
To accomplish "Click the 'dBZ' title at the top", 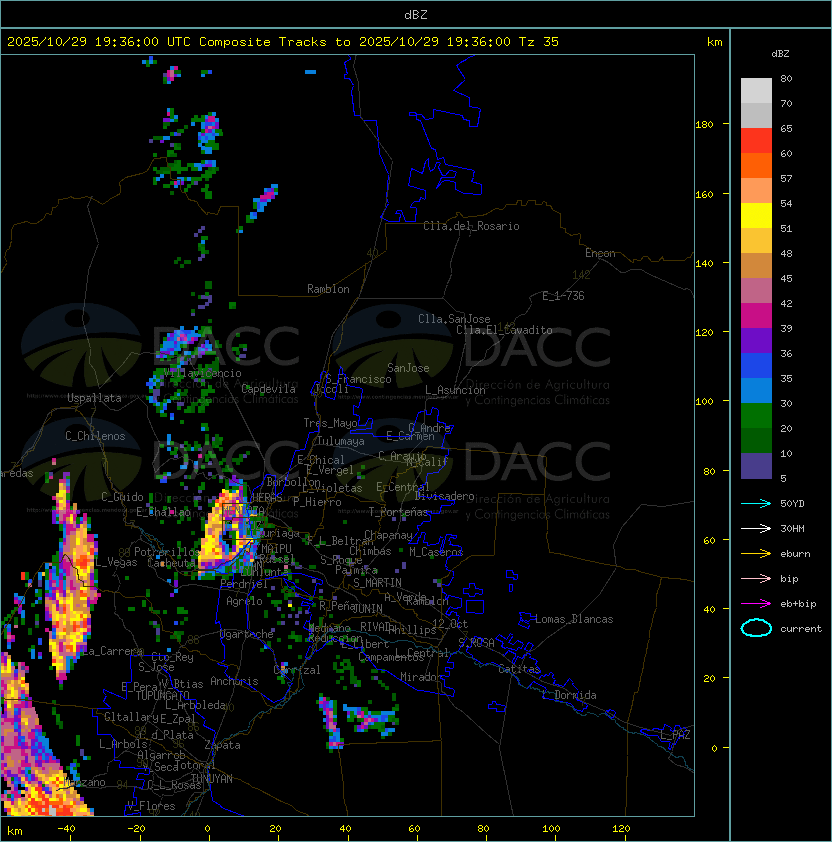I will (416, 14).
